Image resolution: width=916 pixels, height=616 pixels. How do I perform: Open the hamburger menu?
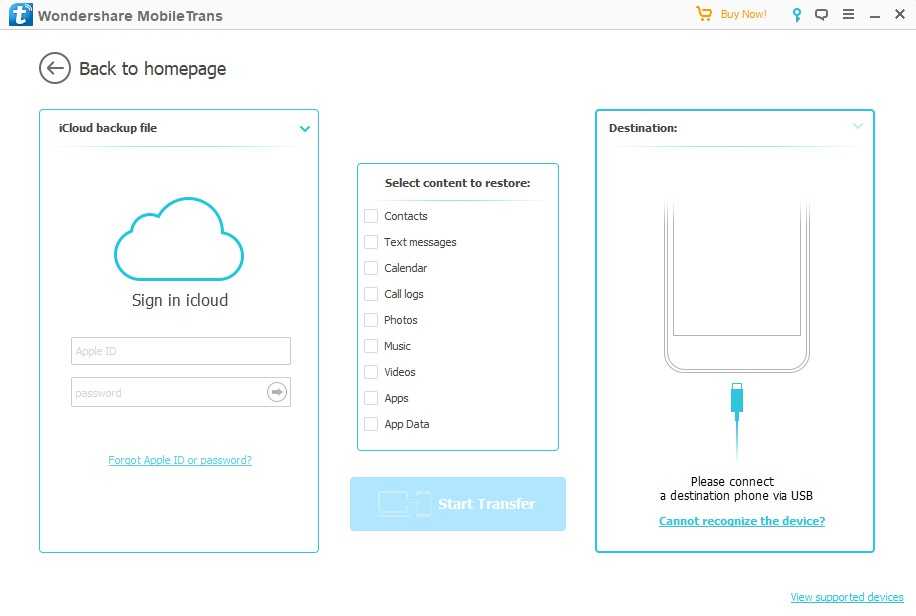pyautogui.click(x=848, y=15)
